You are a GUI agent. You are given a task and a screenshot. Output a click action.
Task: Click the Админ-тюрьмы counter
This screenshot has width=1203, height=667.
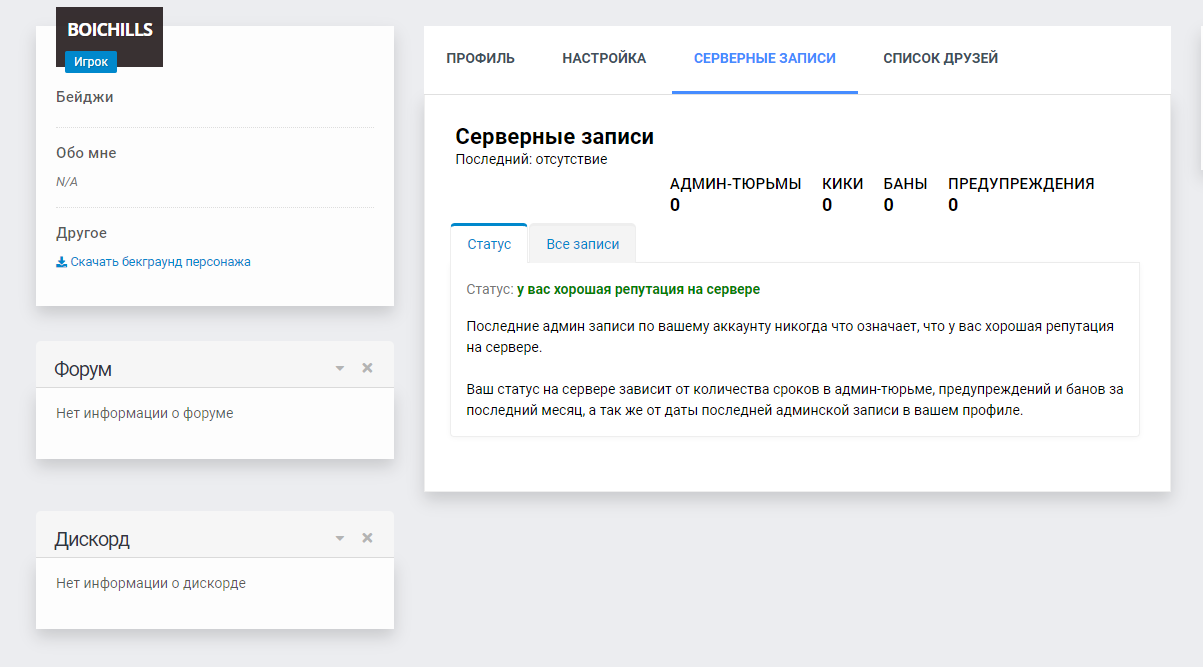(x=735, y=194)
